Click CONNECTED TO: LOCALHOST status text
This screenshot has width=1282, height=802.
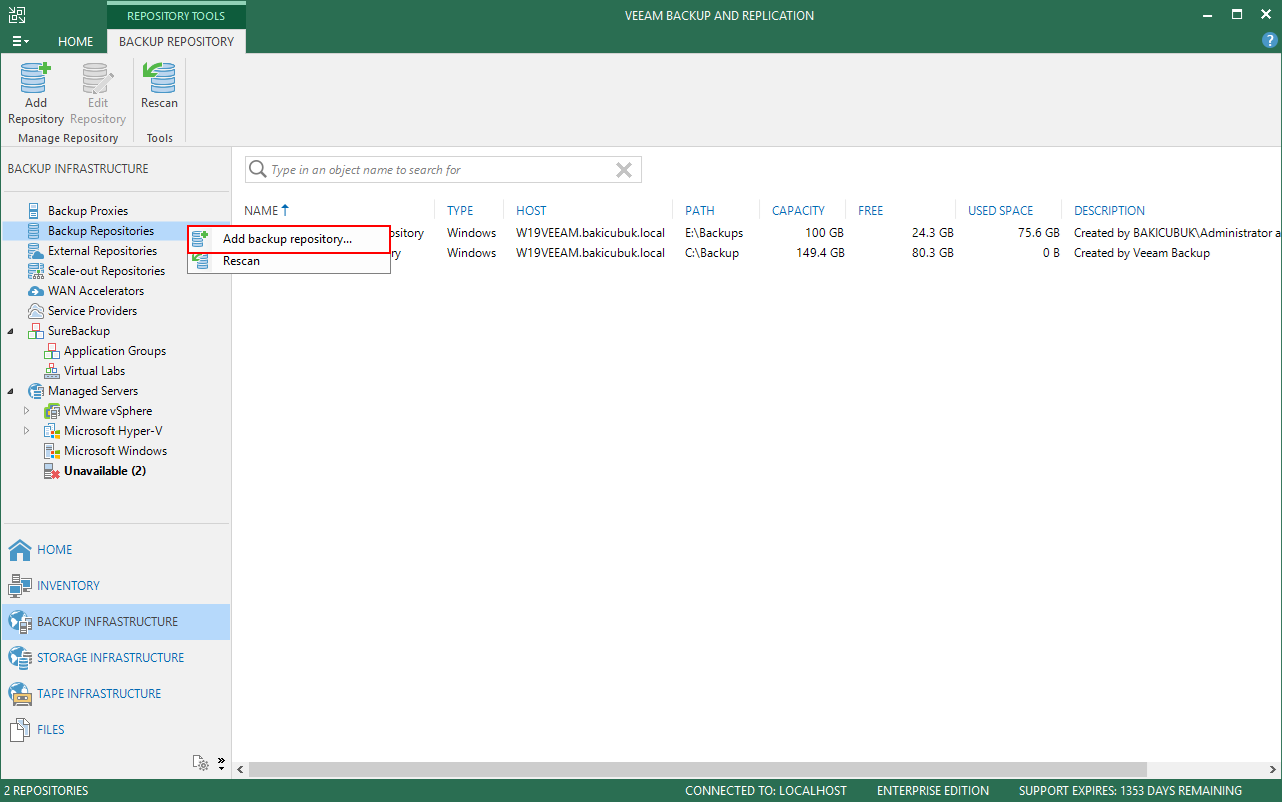click(x=766, y=791)
